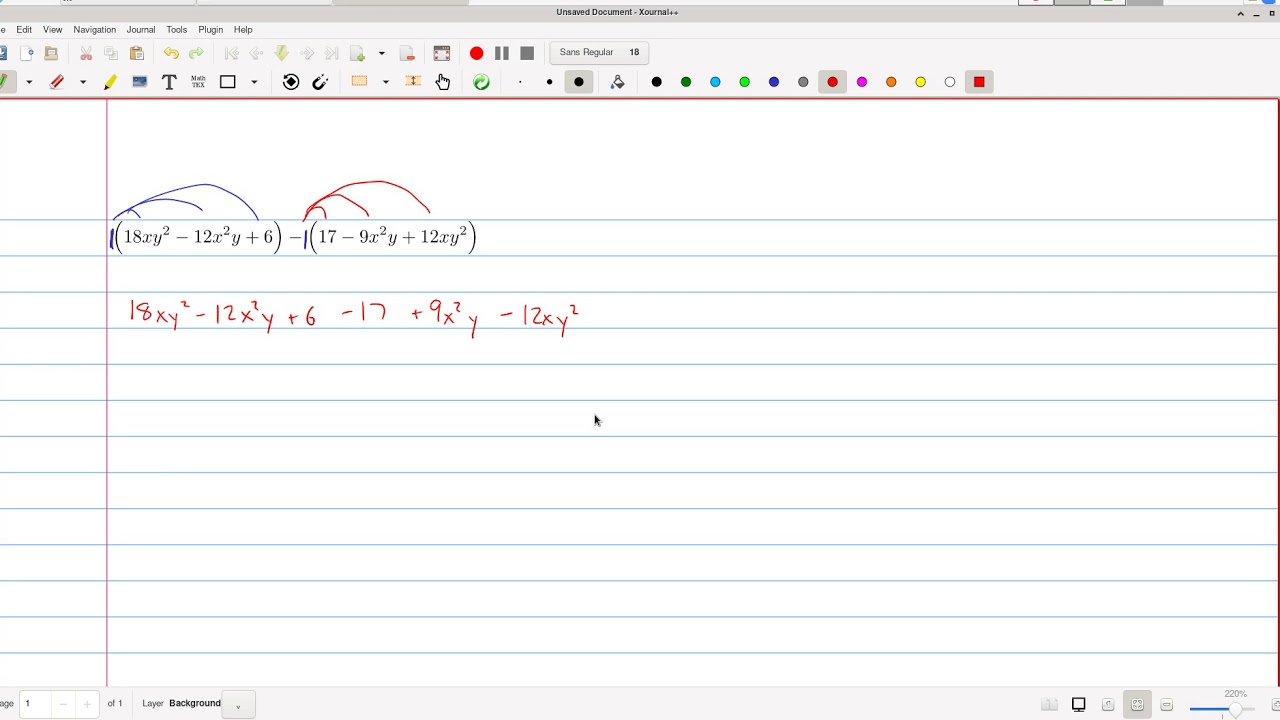Screen dimensions: 1280x720
Task: Go to next annotated page arrow
Action: [281, 53]
